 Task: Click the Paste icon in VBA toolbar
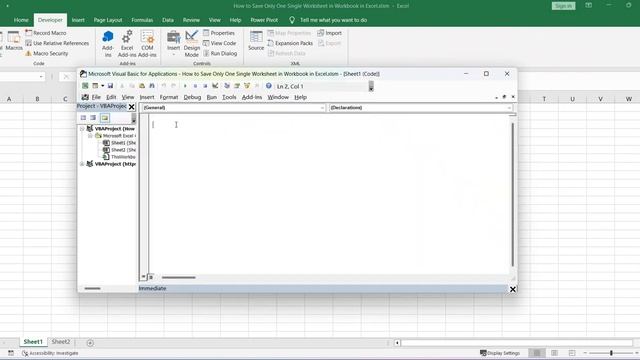click(x=142, y=86)
